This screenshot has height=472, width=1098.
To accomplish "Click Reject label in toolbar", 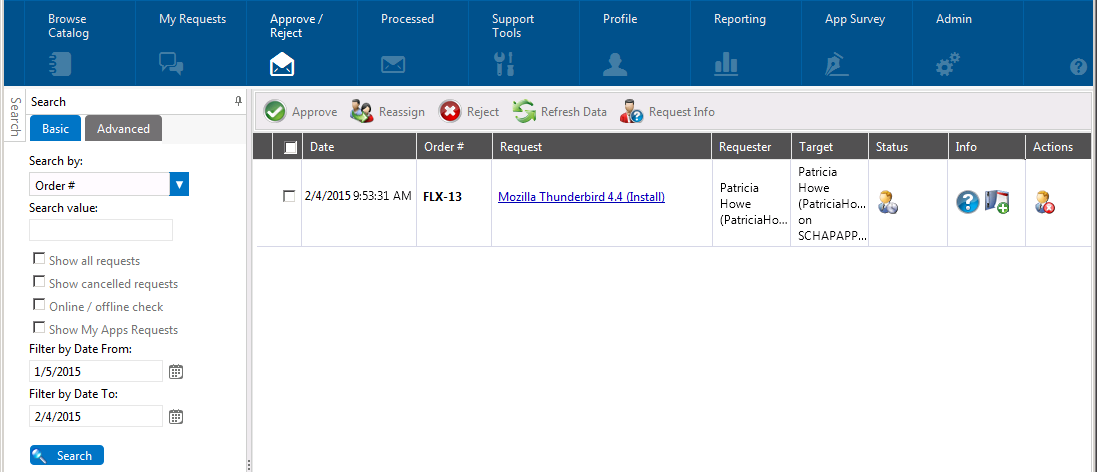I will tap(483, 112).
